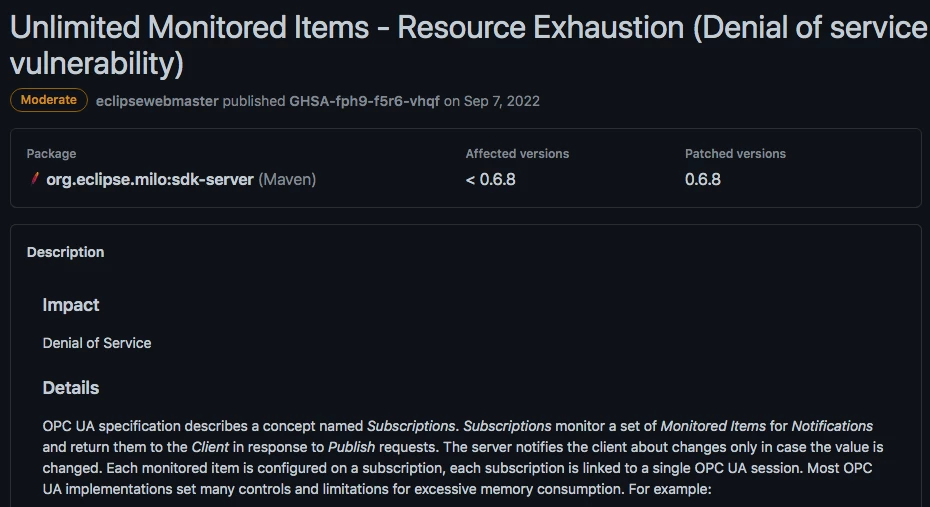Image resolution: width=930 pixels, height=507 pixels.
Task: Click the Sep 7, 2022 publish date
Action: click(x=502, y=101)
